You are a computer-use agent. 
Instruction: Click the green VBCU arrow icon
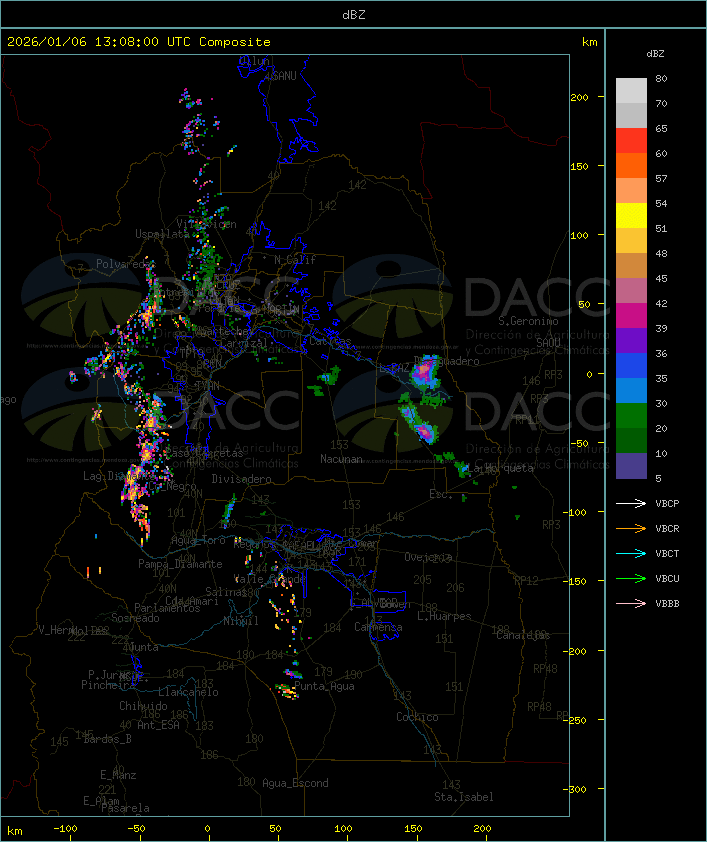click(631, 578)
